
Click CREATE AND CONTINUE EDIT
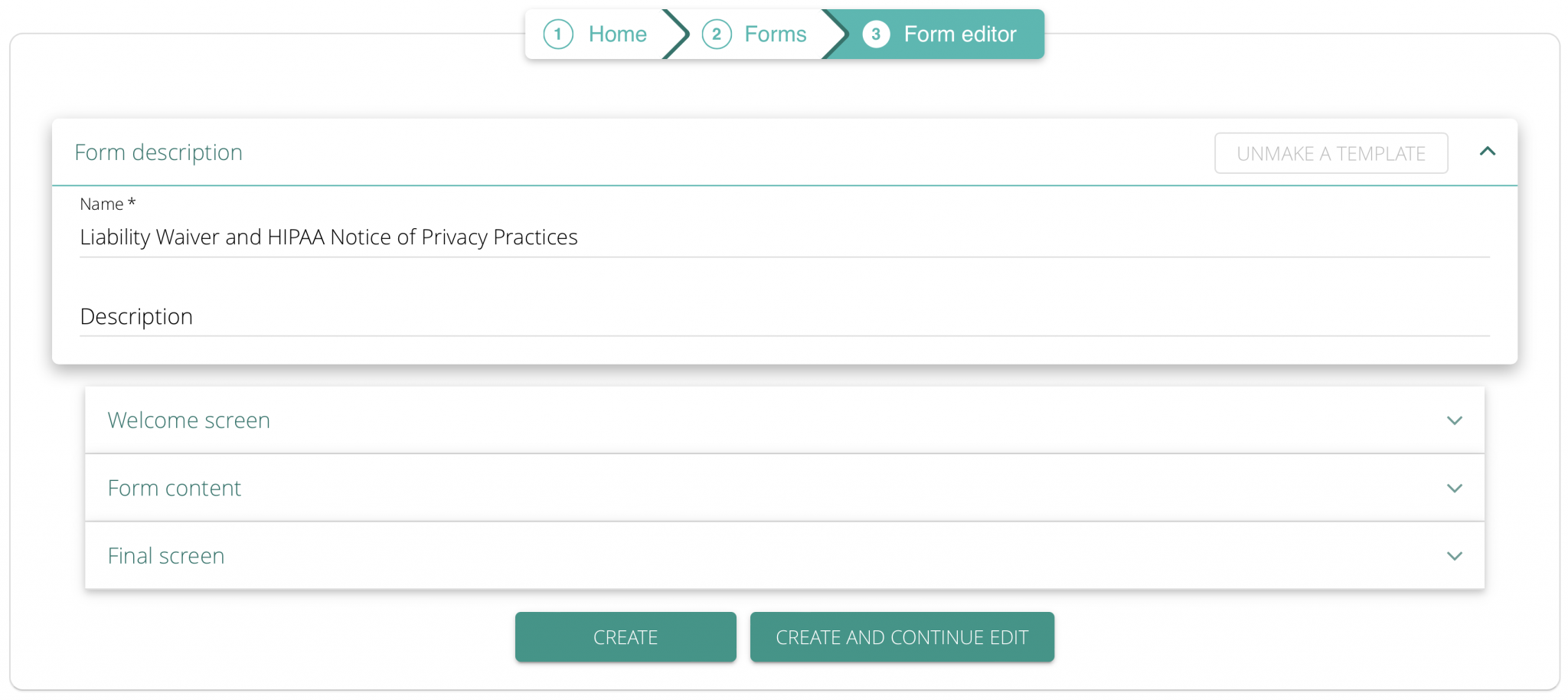coord(902,636)
